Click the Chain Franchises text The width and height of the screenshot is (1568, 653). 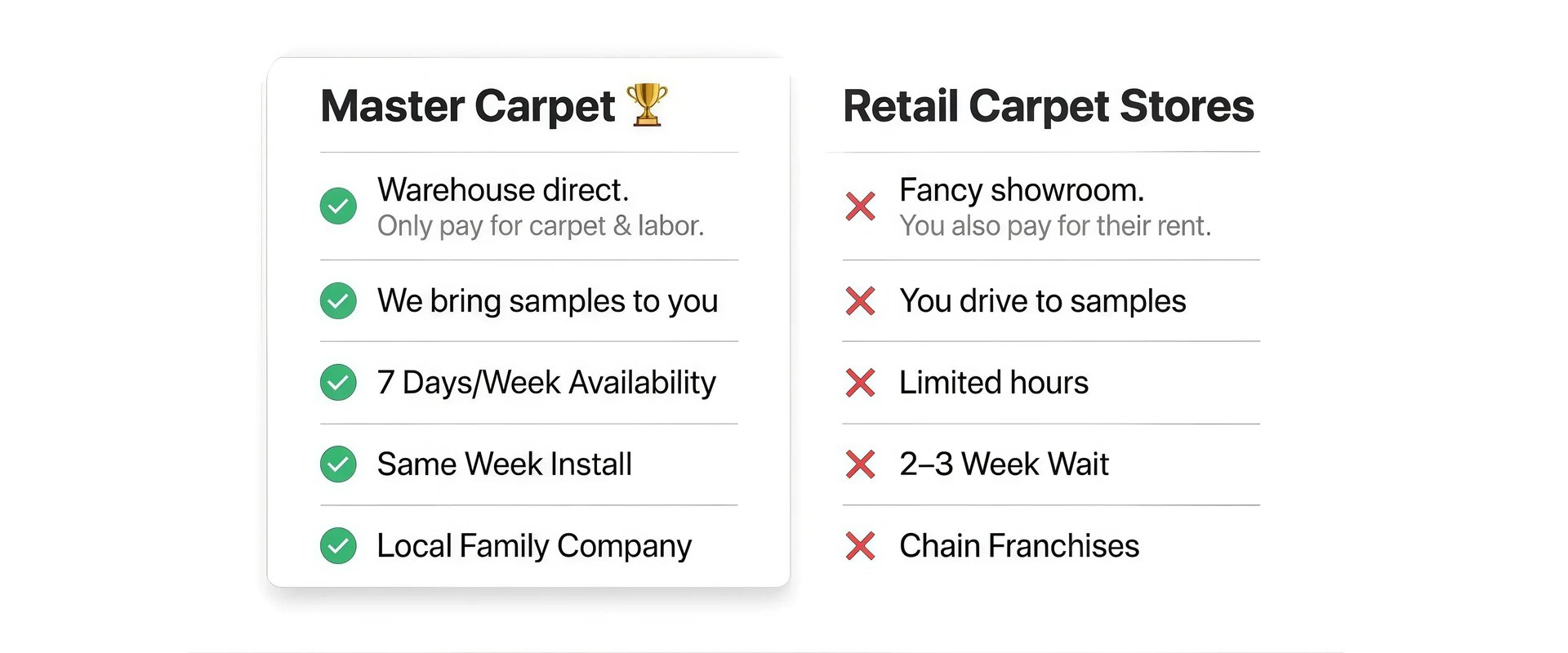pyautogui.click(x=1019, y=546)
